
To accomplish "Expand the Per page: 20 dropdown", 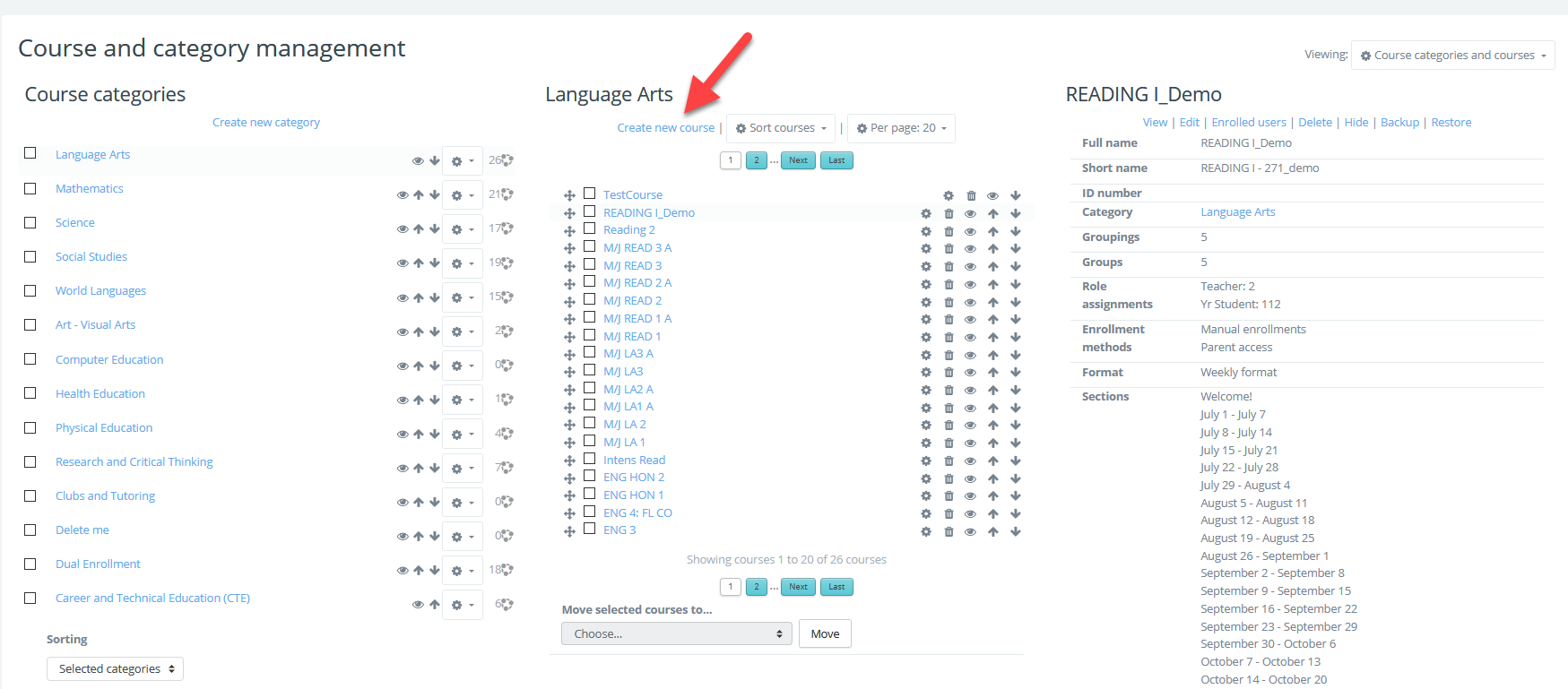I will (x=901, y=128).
